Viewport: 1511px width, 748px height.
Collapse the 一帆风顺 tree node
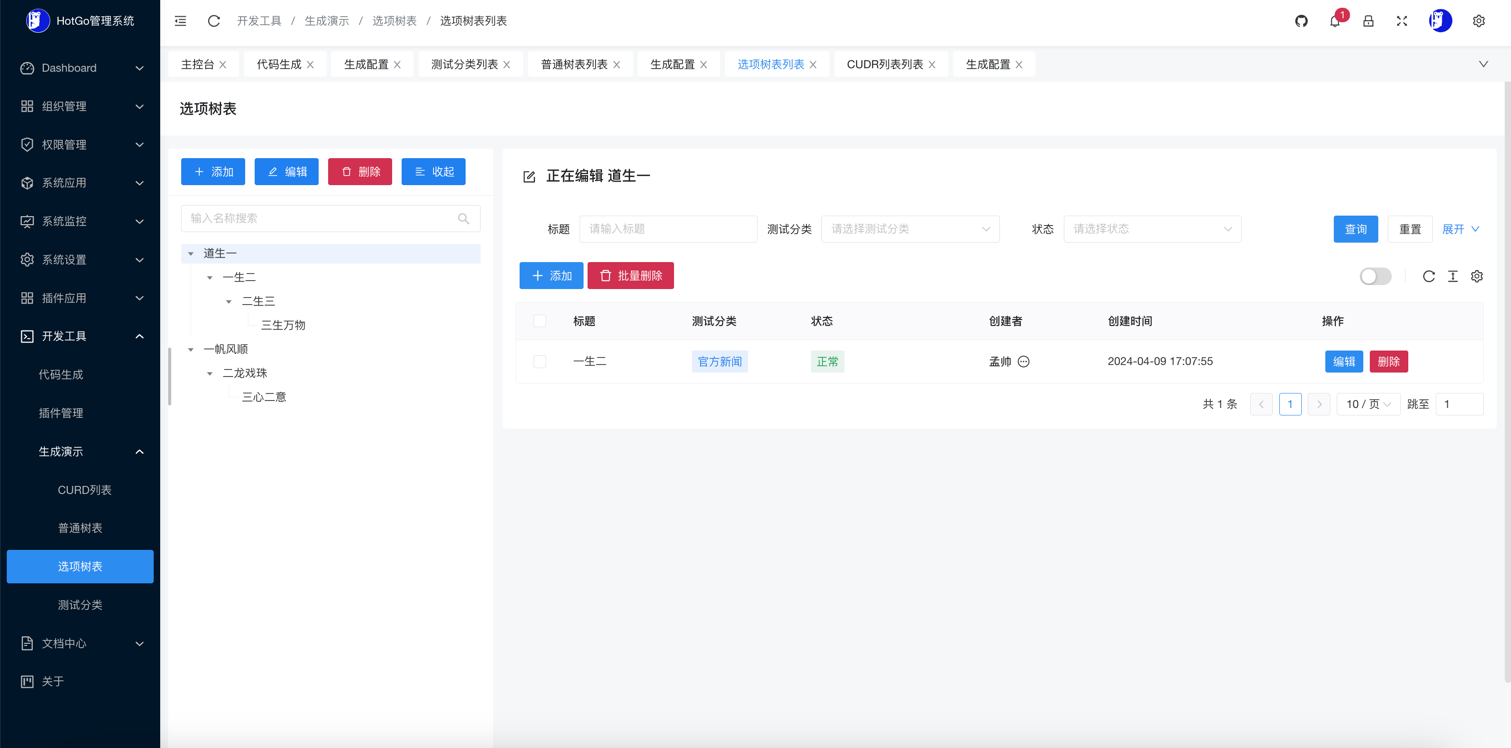click(x=191, y=350)
